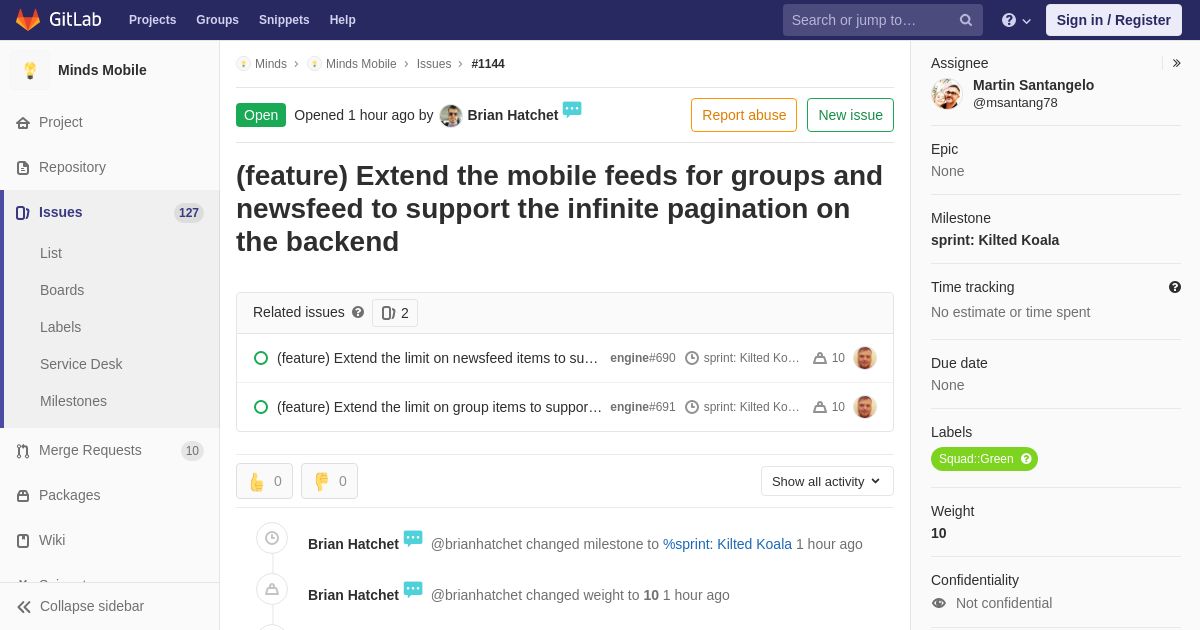This screenshot has height=630, width=1200.
Task: Click the thumbs up reaction button
Action: tap(264, 481)
